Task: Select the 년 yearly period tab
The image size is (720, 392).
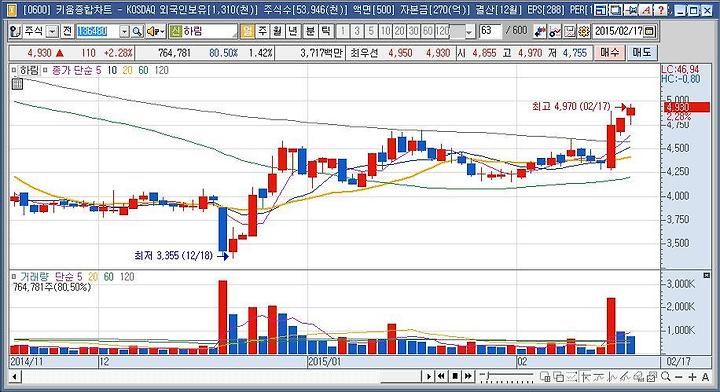Action: click(292, 31)
